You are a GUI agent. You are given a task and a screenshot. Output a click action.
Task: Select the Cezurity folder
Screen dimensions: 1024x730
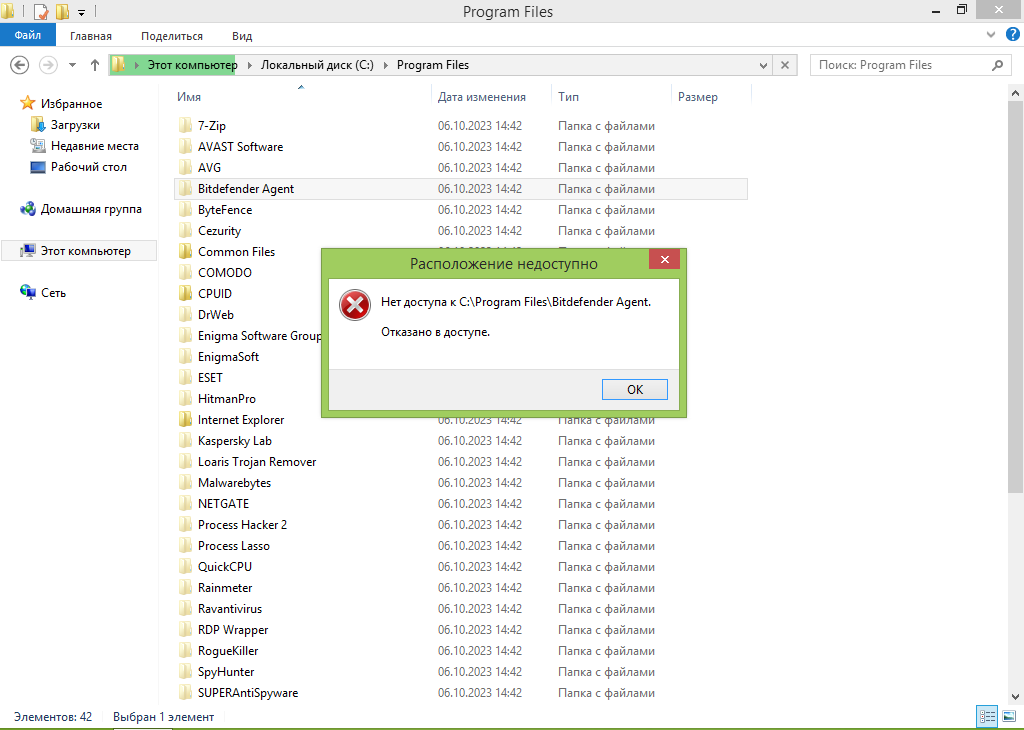click(219, 230)
